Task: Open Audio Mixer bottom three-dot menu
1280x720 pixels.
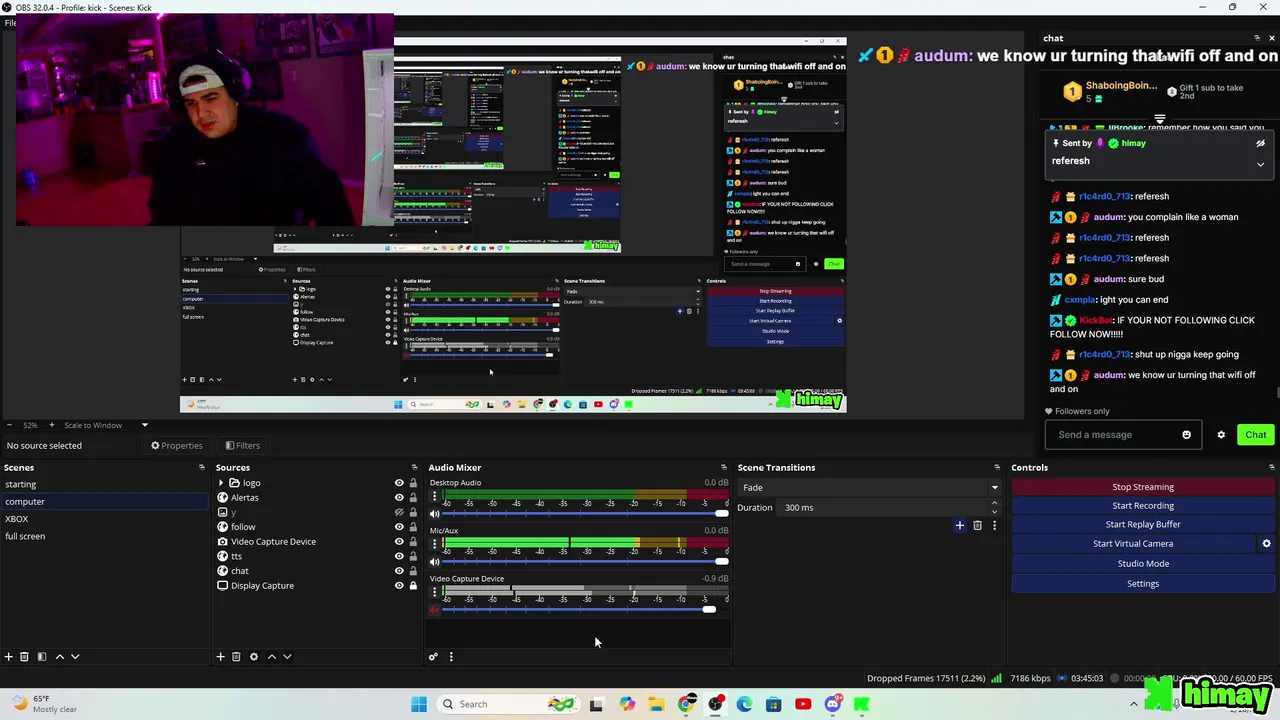Action: pos(450,657)
